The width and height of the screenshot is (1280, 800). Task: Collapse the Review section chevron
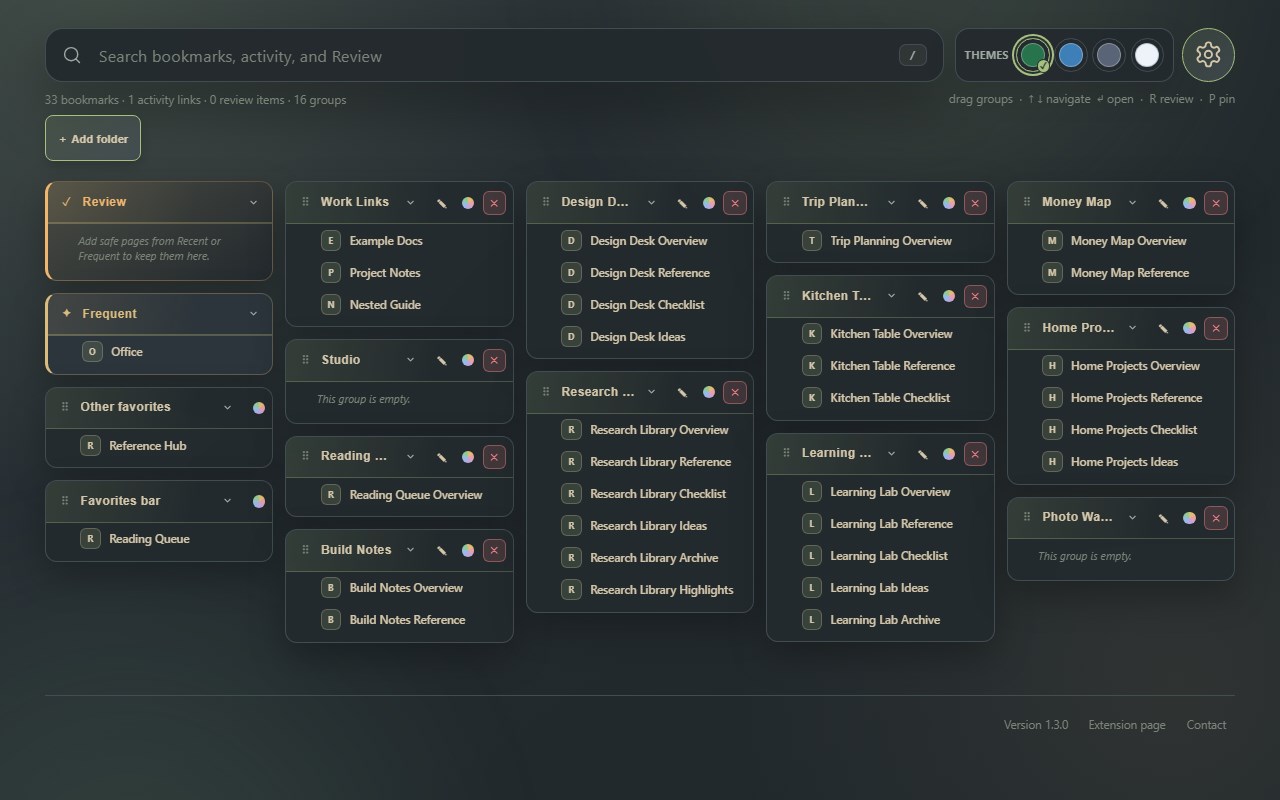pyautogui.click(x=253, y=202)
